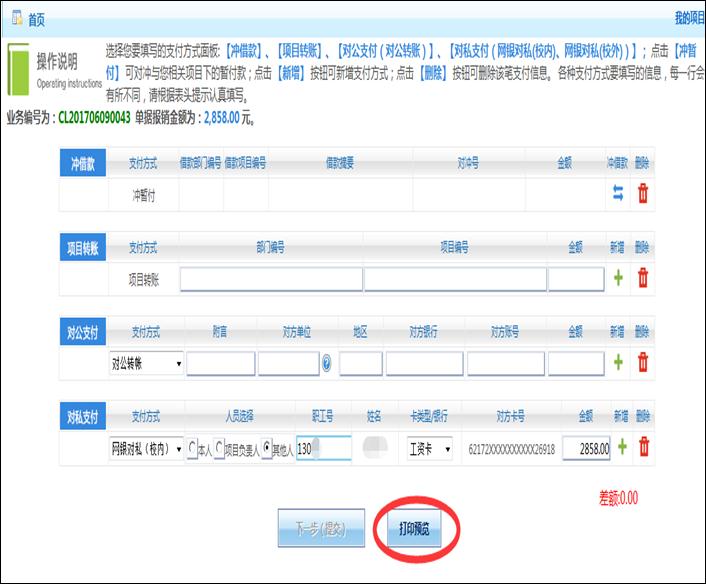Click the 对公支付 金额 input field

(x=576, y=363)
